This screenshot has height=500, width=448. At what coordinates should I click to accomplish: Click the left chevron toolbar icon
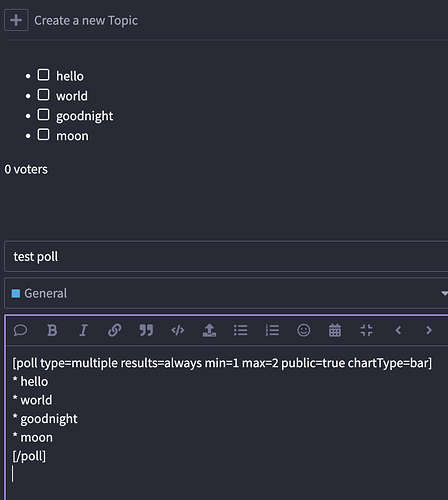[x=398, y=330]
